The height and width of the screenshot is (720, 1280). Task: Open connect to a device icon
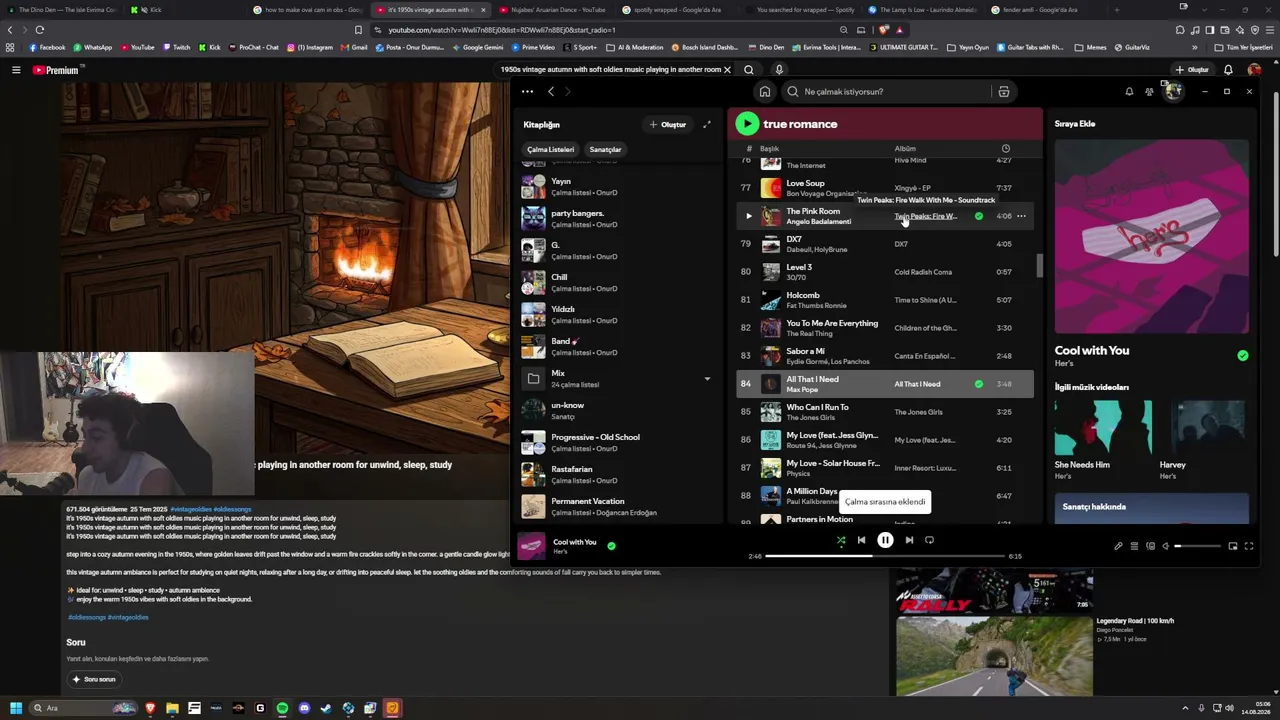click(x=1150, y=546)
